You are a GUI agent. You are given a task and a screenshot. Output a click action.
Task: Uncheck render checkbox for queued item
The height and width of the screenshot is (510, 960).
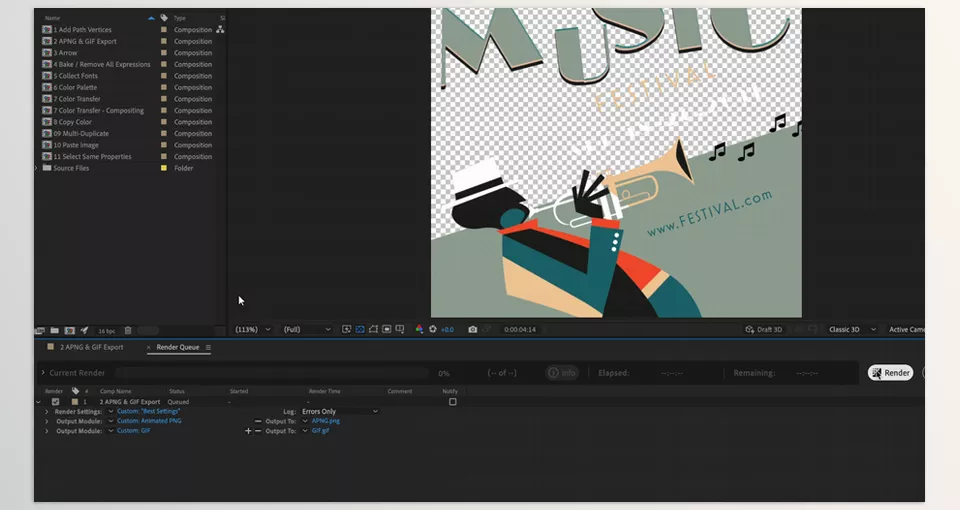pyautogui.click(x=56, y=402)
